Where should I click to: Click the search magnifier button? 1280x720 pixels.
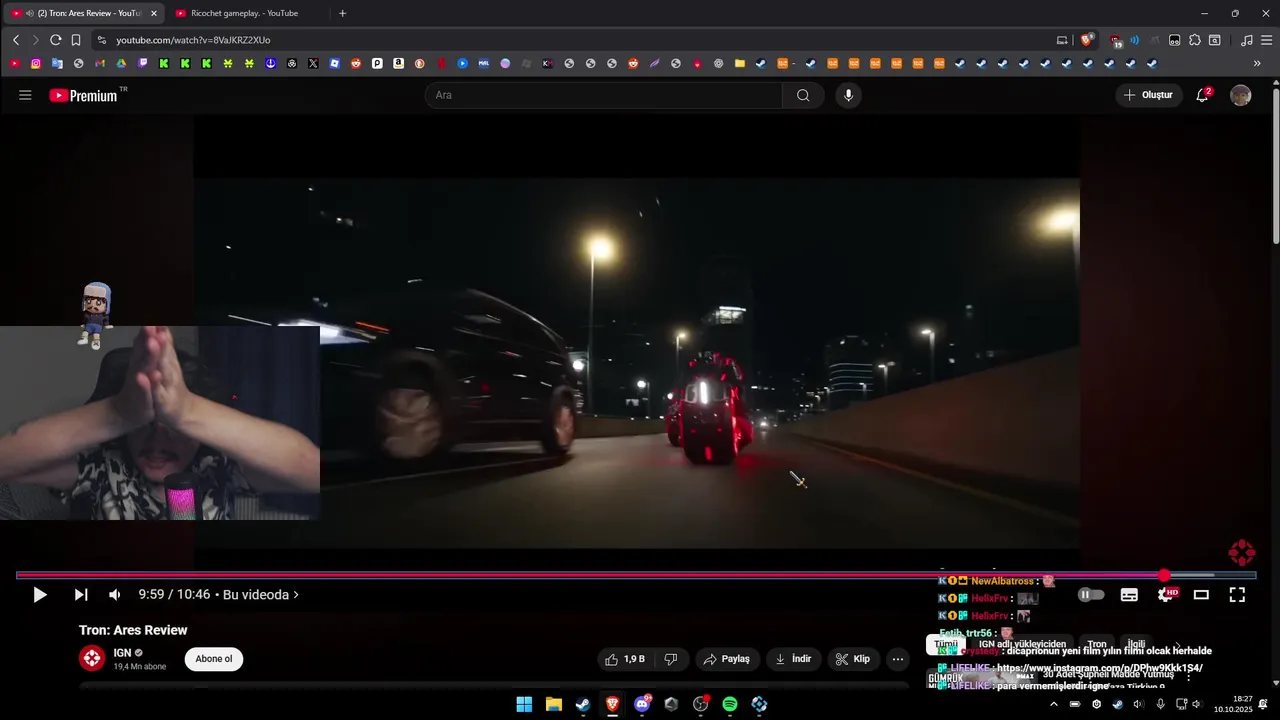coord(803,95)
